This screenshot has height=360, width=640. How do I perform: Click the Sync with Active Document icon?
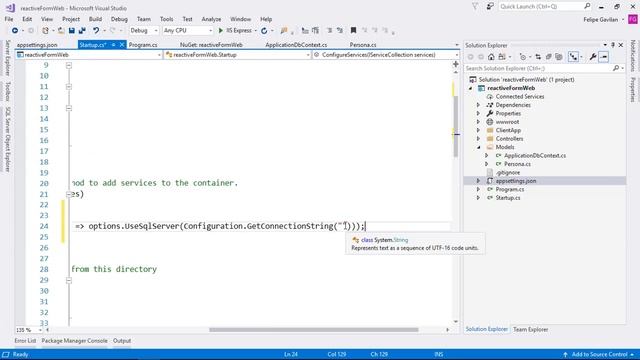pos(538,57)
